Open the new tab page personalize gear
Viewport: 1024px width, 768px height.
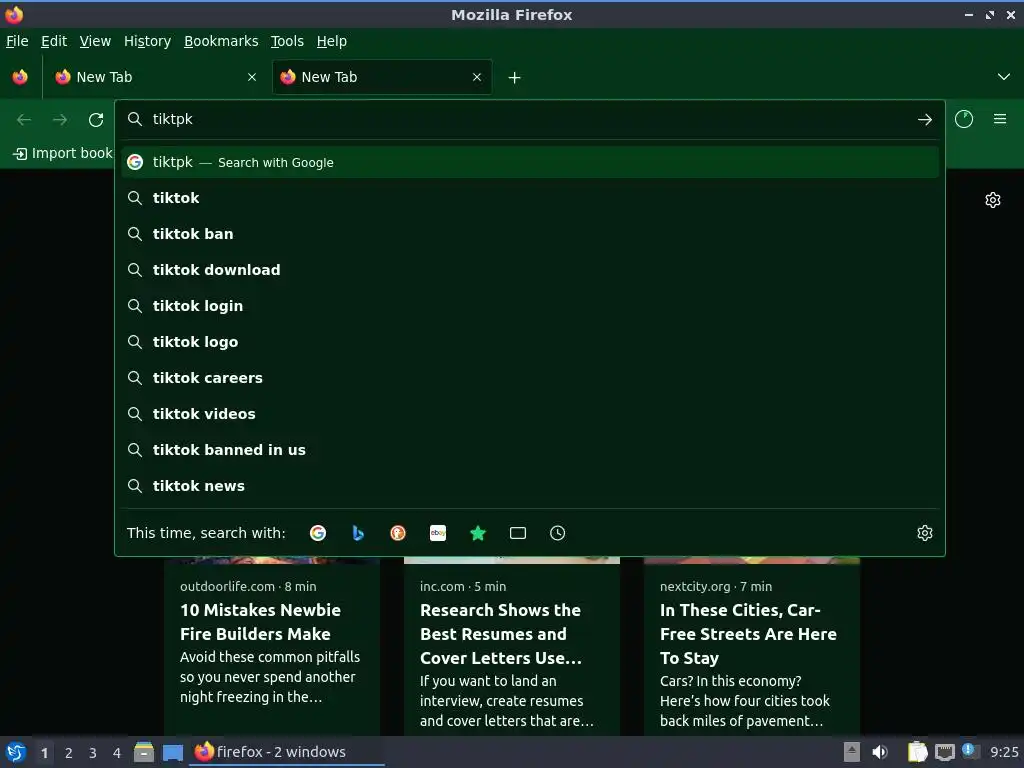(993, 200)
